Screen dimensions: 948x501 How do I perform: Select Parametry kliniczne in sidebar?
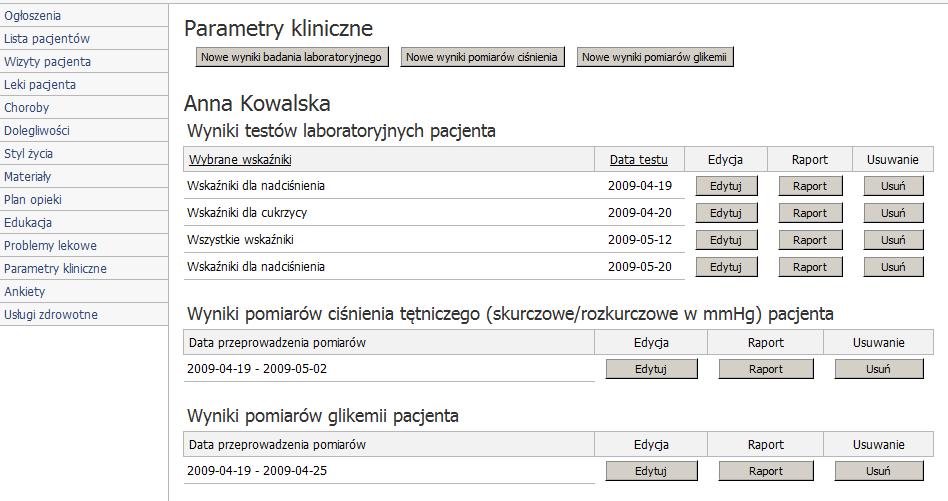pos(55,268)
